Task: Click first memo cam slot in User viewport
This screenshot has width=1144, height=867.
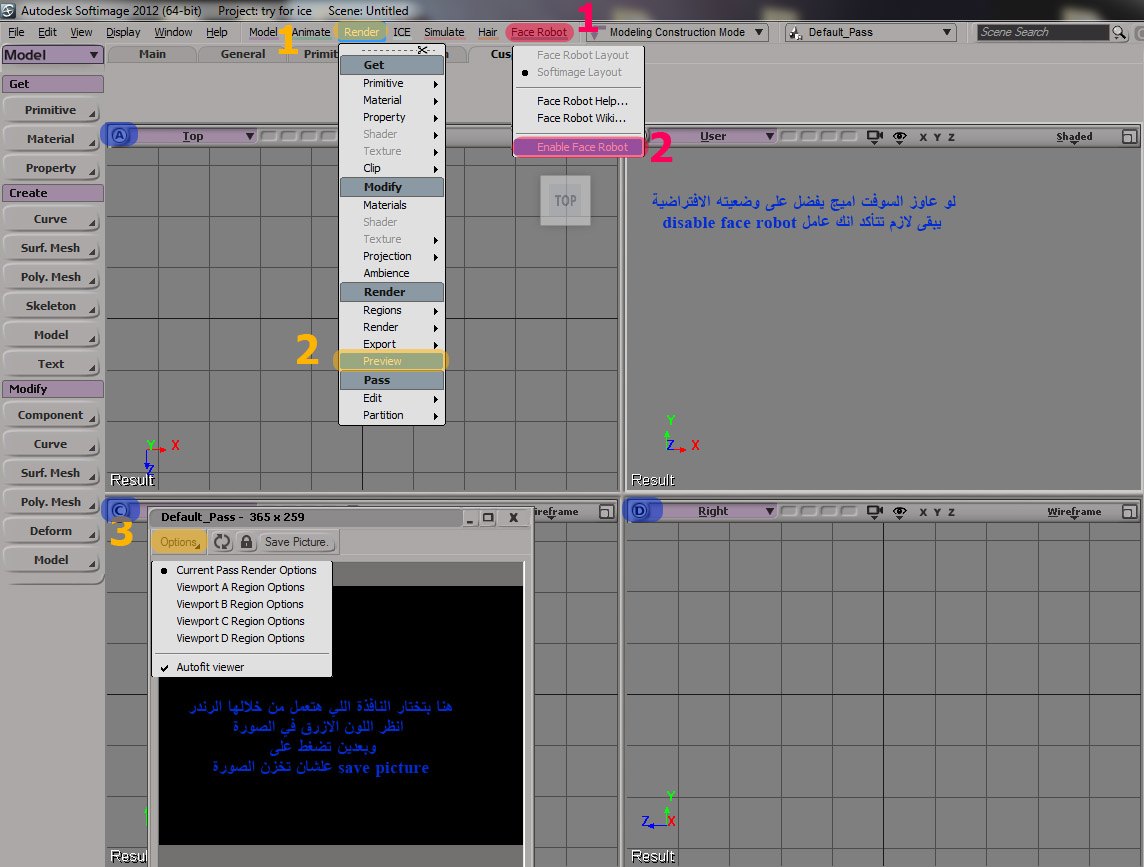Action: point(789,136)
